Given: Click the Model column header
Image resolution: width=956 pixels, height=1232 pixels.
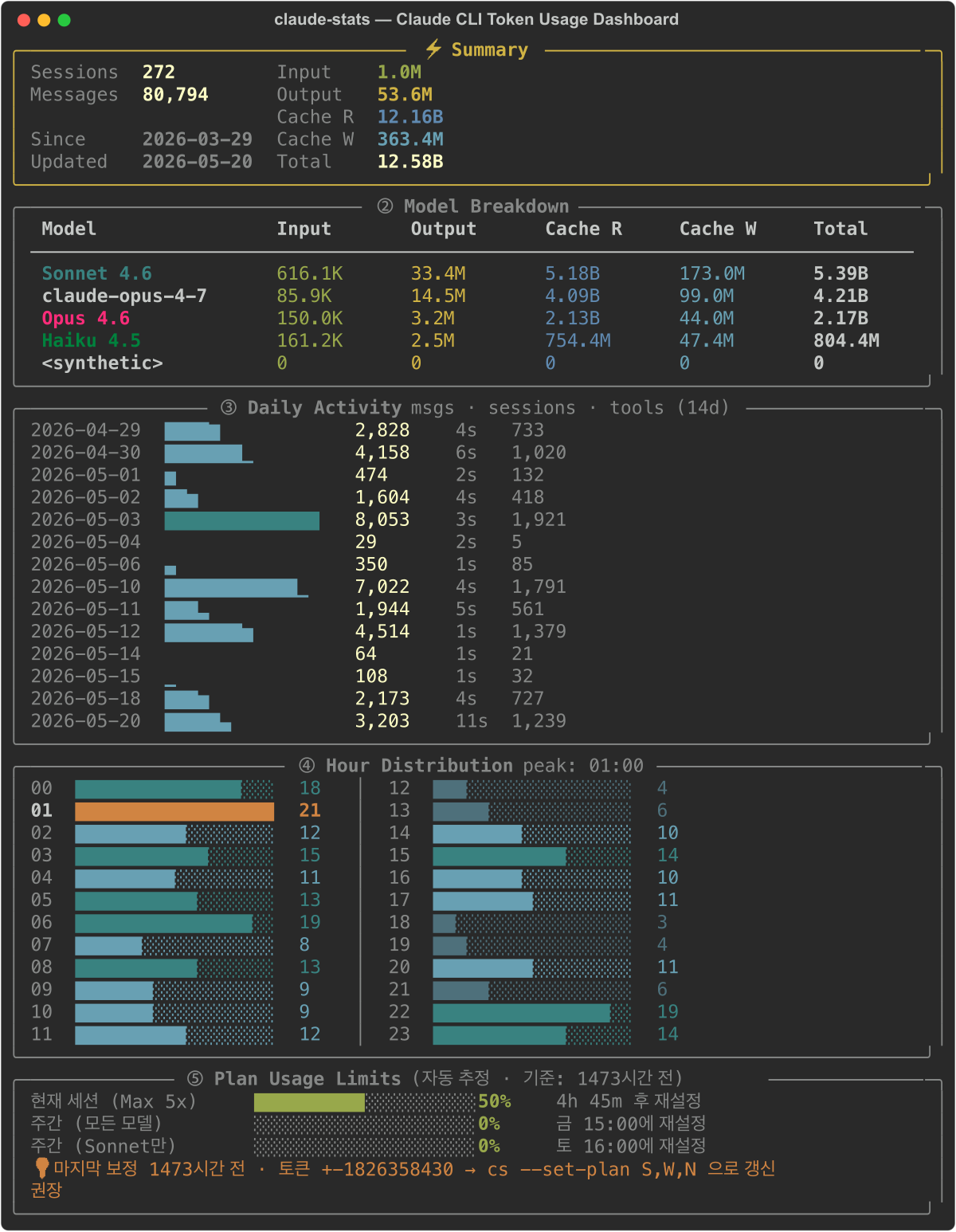Looking at the screenshot, I should tap(69, 229).
